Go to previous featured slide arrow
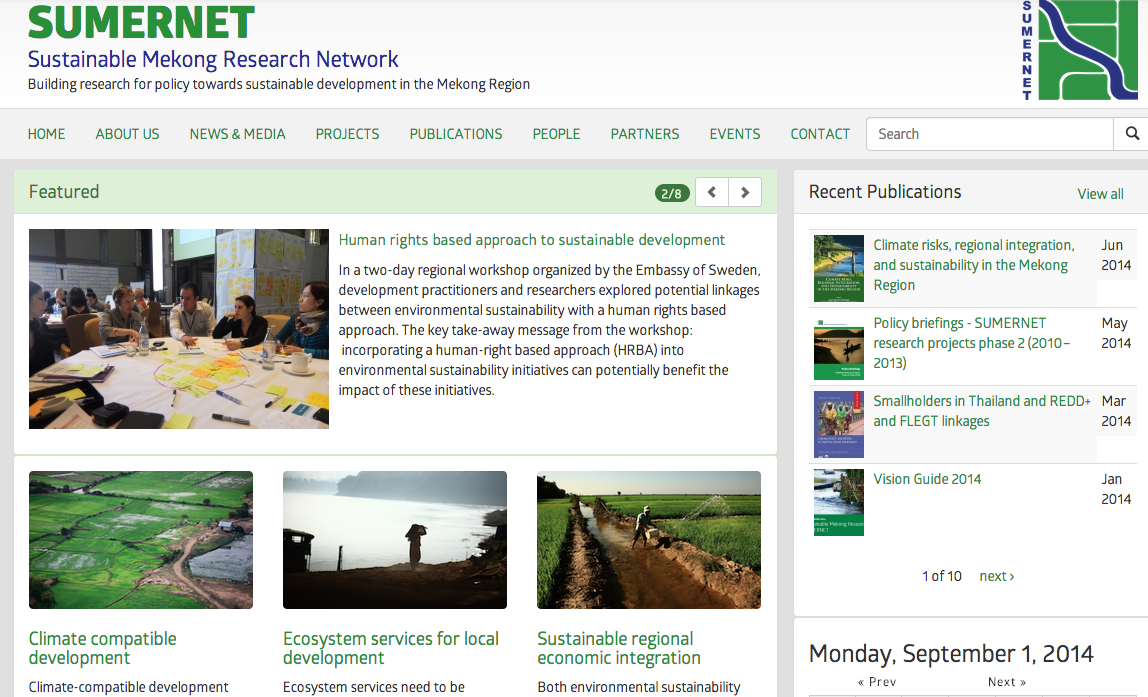The width and height of the screenshot is (1148, 697). pyautogui.click(x=711, y=192)
